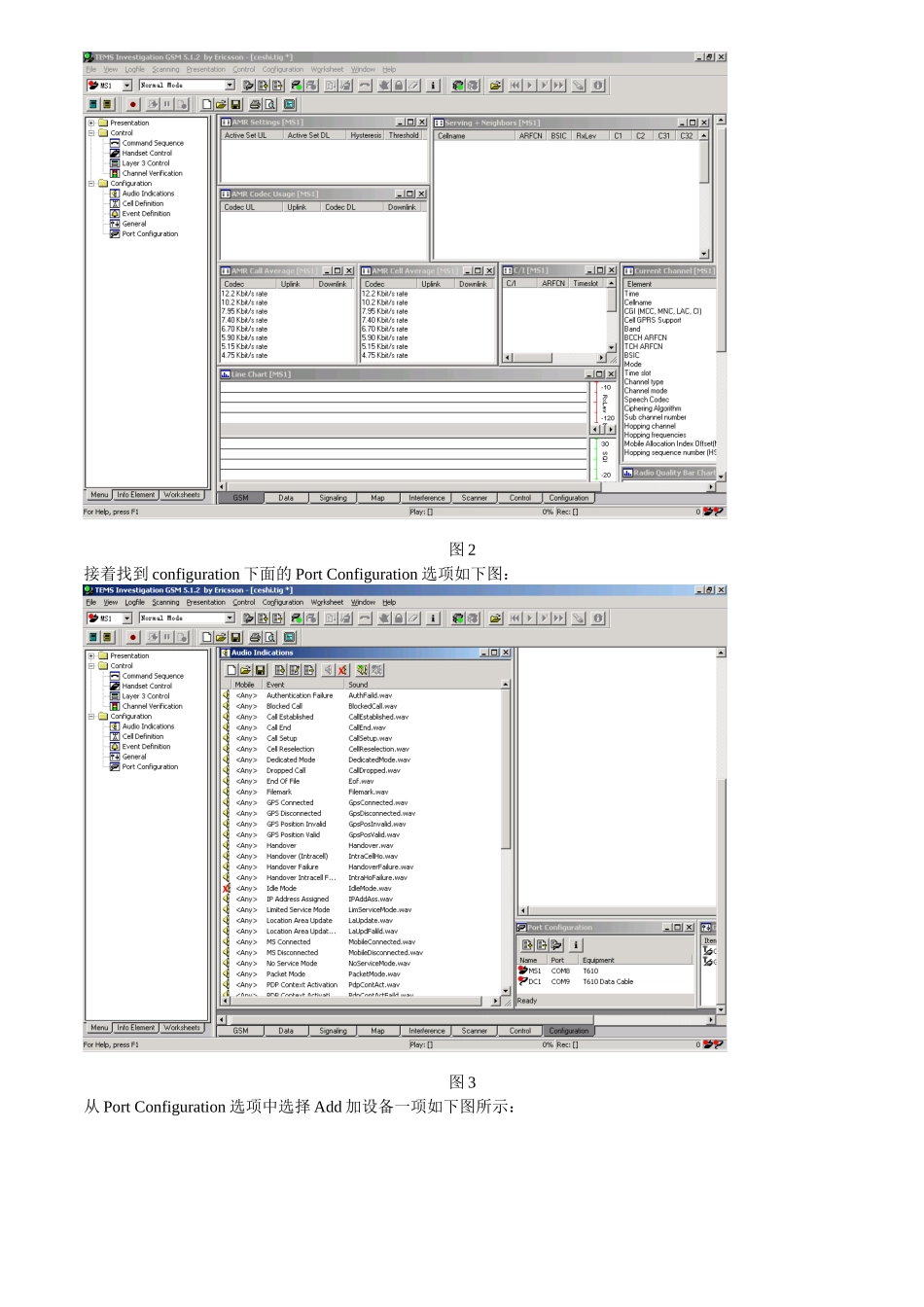The height and width of the screenshot is (1307, 924).
Task: Click scroll-down arrow of Serving + Neighbors list
Action: pyautogui.click(x=704, y=254)
